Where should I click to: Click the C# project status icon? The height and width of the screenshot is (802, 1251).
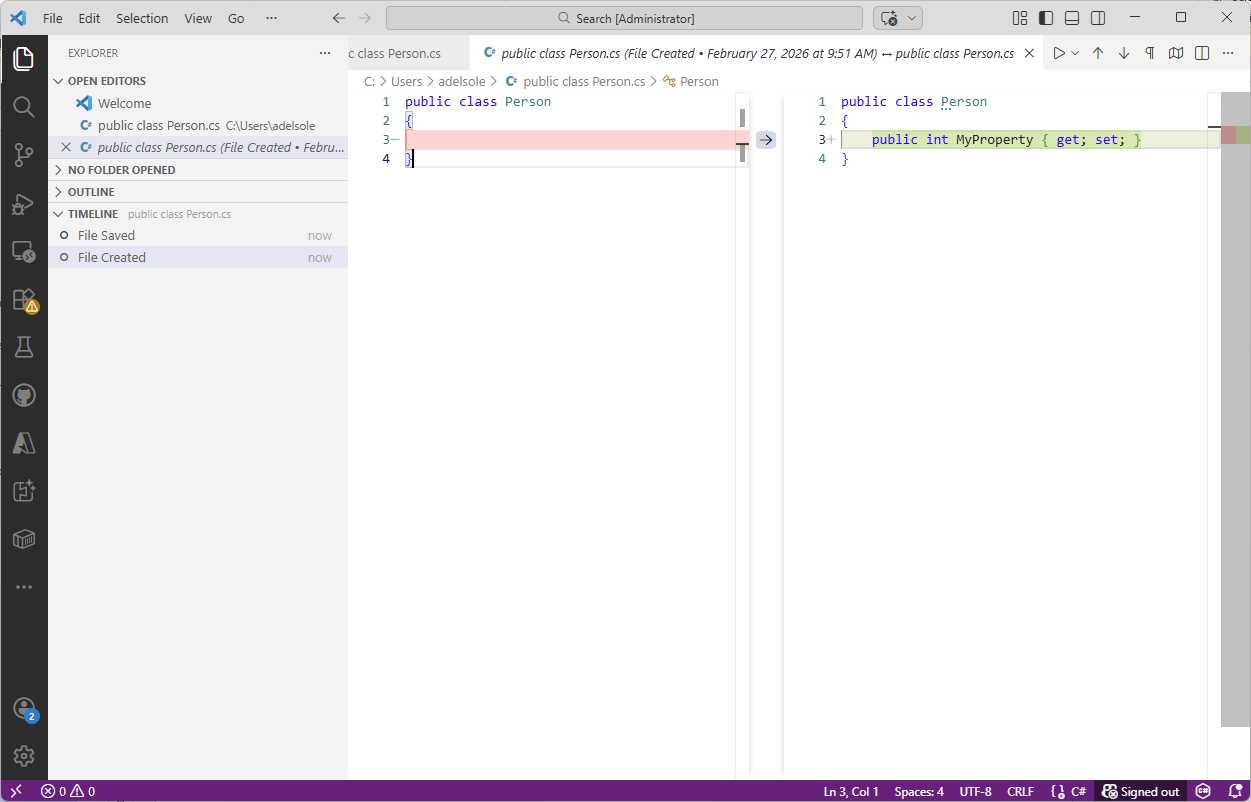[x=1203, y=791]
